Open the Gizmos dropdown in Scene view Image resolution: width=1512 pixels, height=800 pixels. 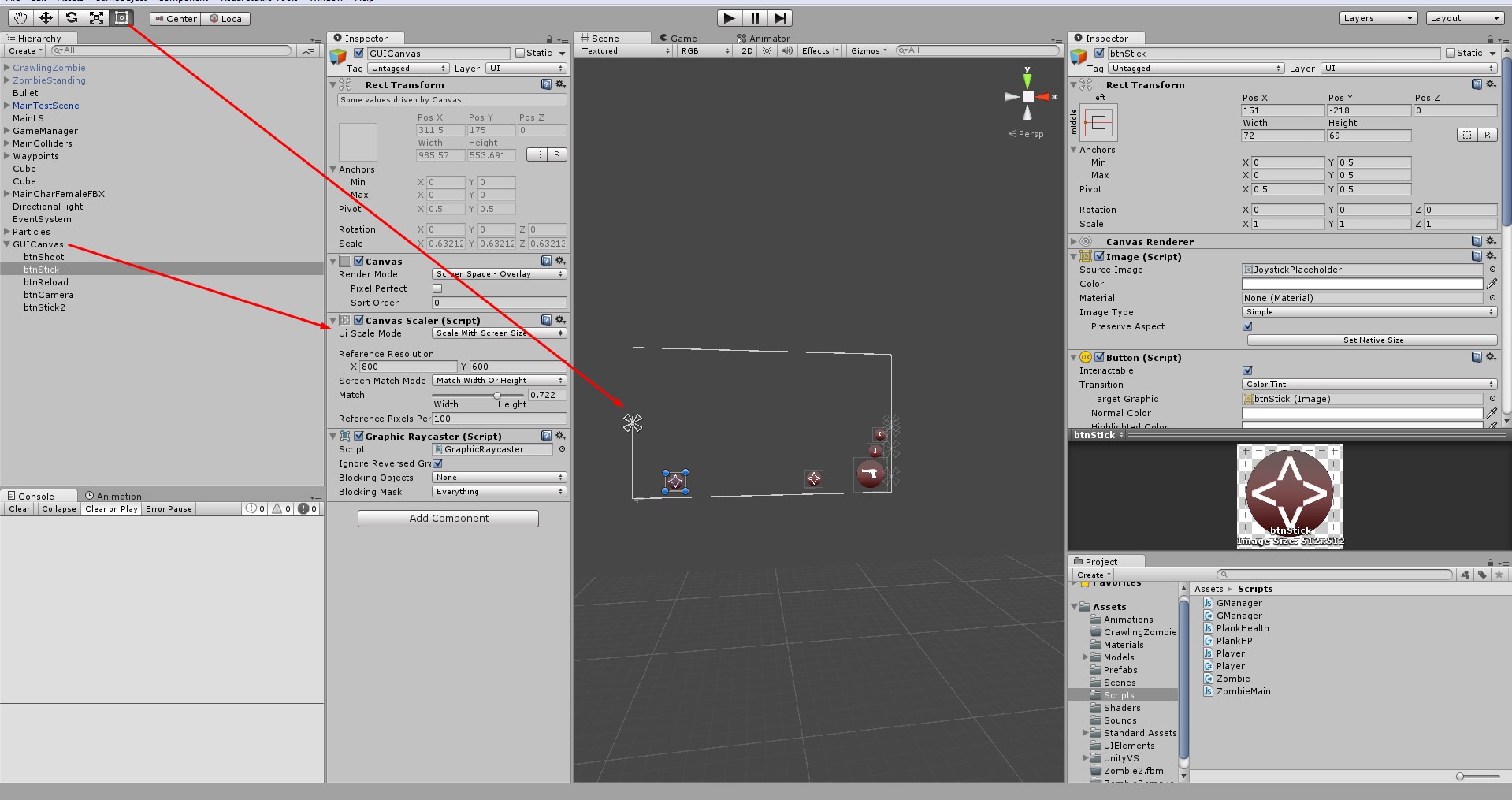pyautogui.click(x=869, y=50)
